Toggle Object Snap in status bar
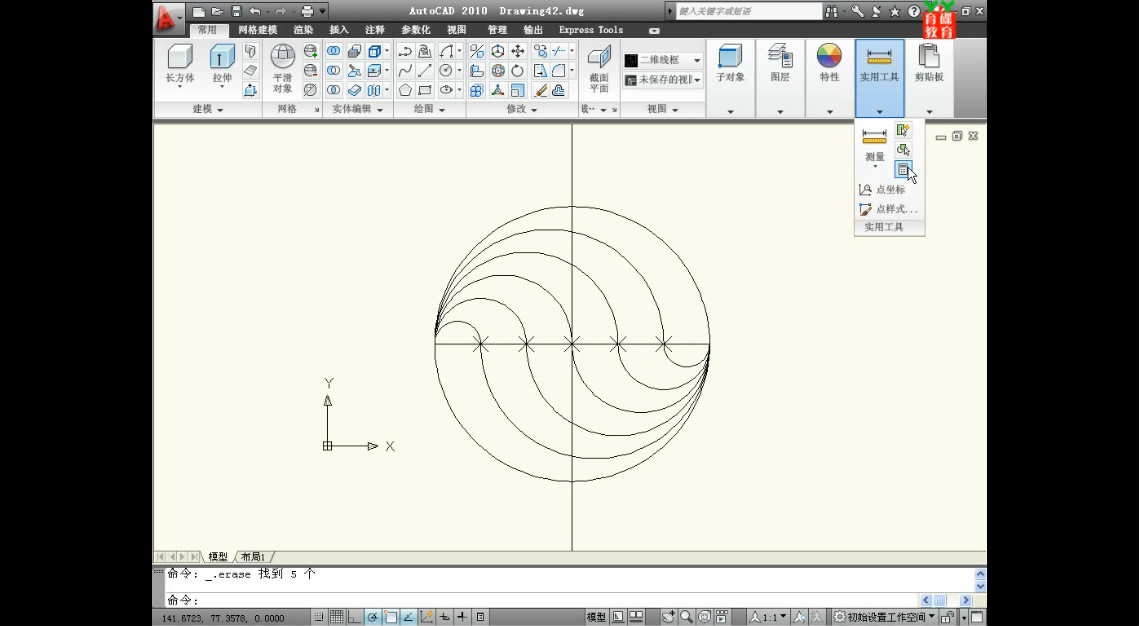Image resolution: width=1139 pixels, height=626 pixels. [390, 617]
